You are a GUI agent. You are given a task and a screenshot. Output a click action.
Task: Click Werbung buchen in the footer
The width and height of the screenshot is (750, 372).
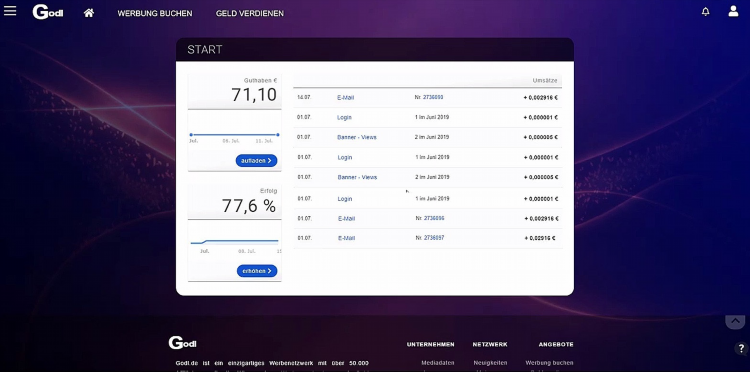pyautogui.click(x=549, y=363)
